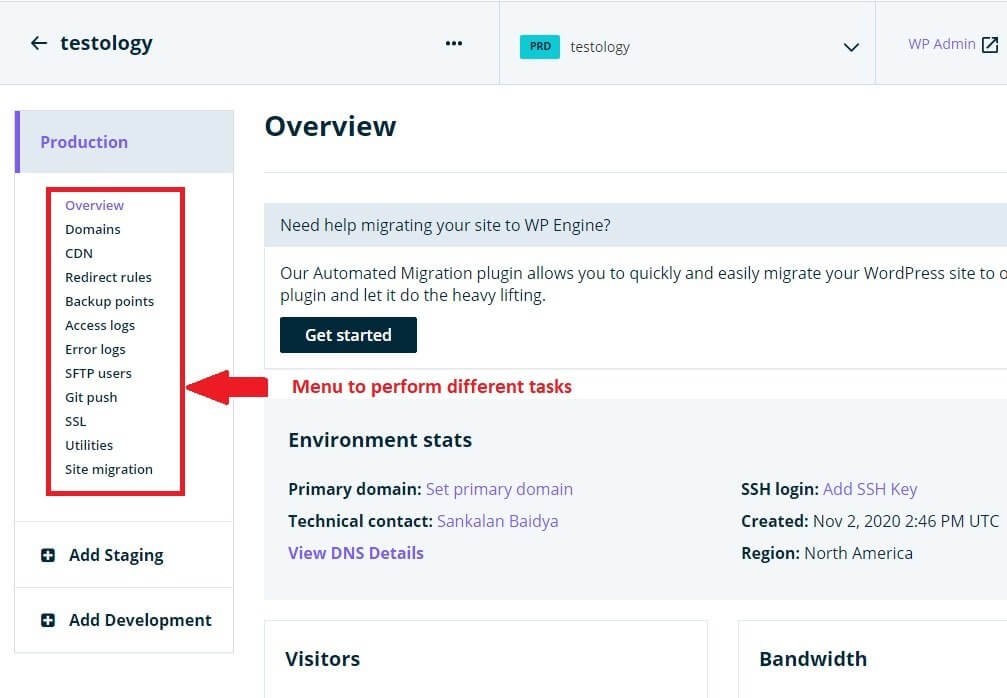Open the Domains menu item
Viewport: 1007px width, 698px height.
pos(92,229)
